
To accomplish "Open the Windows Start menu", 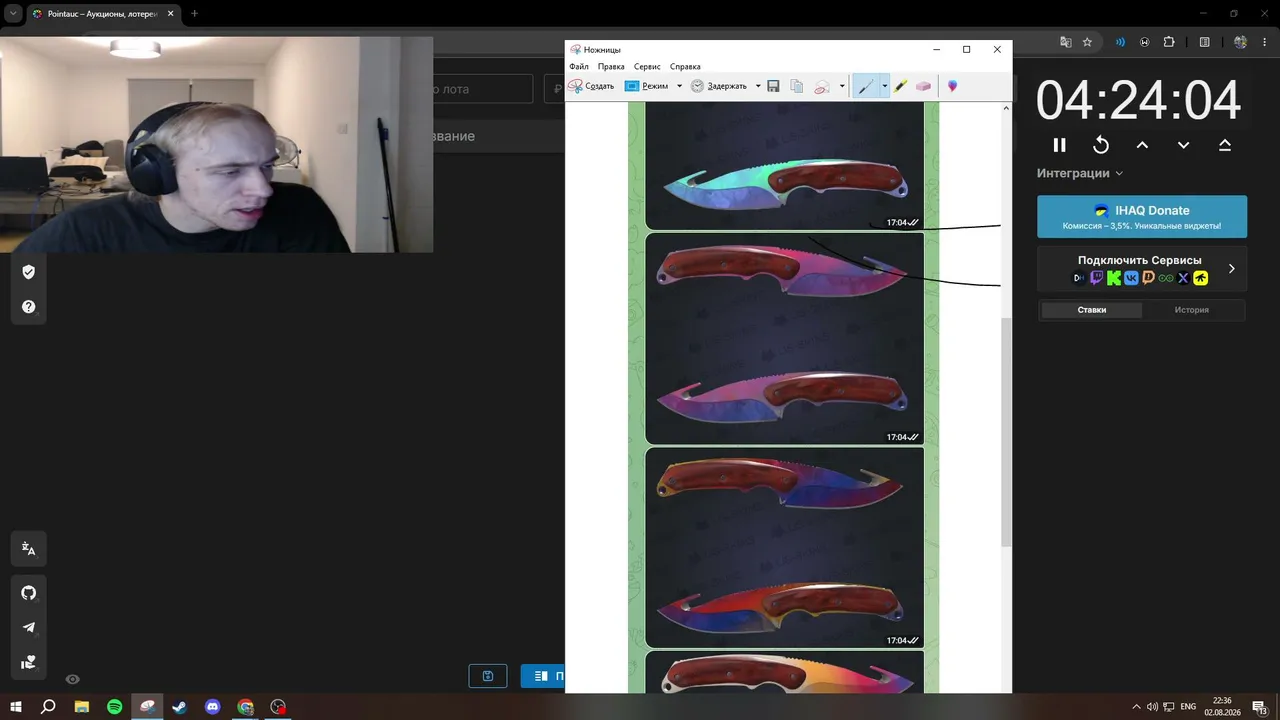I will pyautogui.click(x=16, y=707).
